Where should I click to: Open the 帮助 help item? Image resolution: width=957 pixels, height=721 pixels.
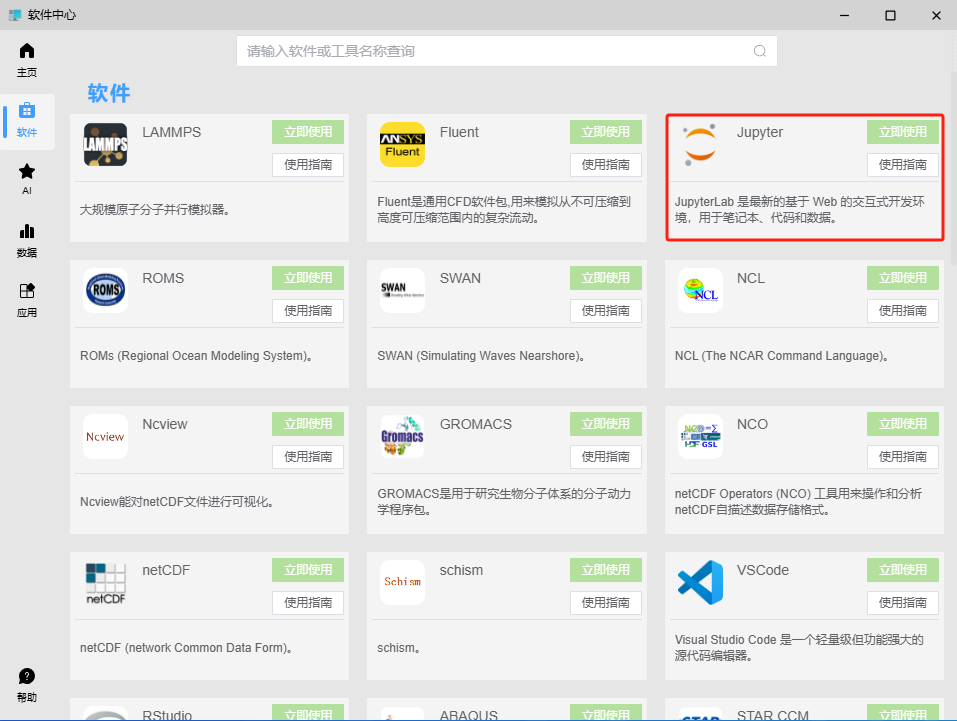click(x=27, y=684)
